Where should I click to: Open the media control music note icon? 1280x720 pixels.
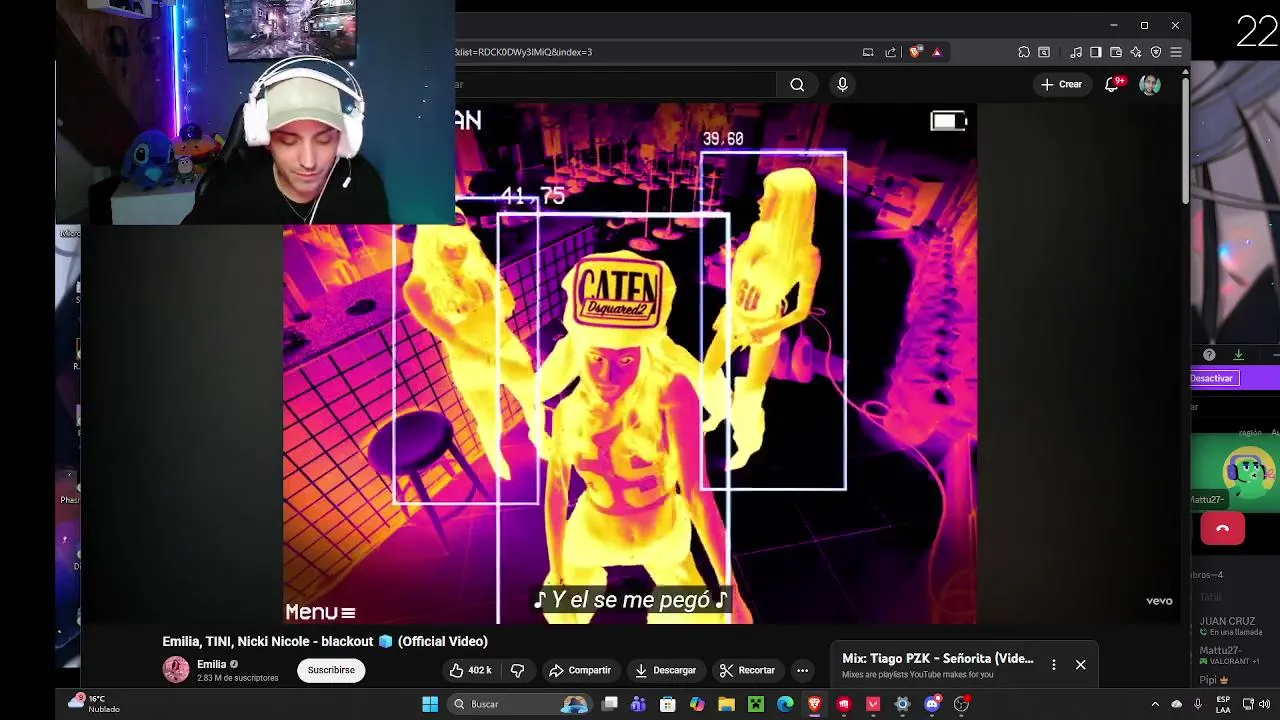pos(1076,52)
